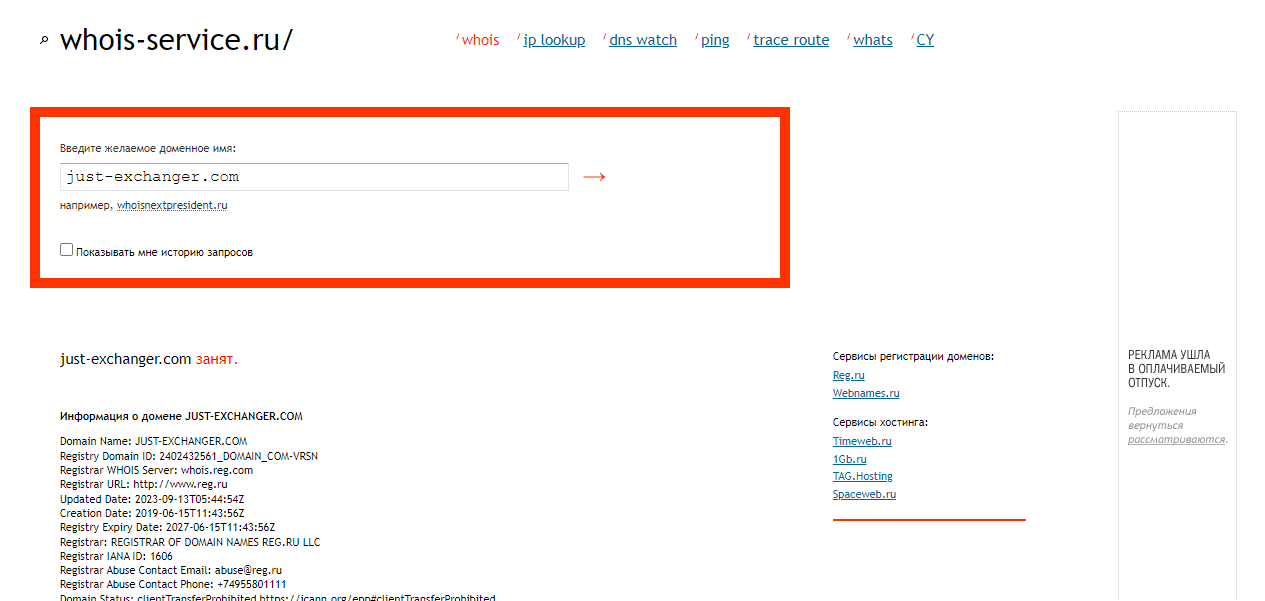Enable the query history checkbox
This screenshot has height=601, width=1265.
click(67, 250)
